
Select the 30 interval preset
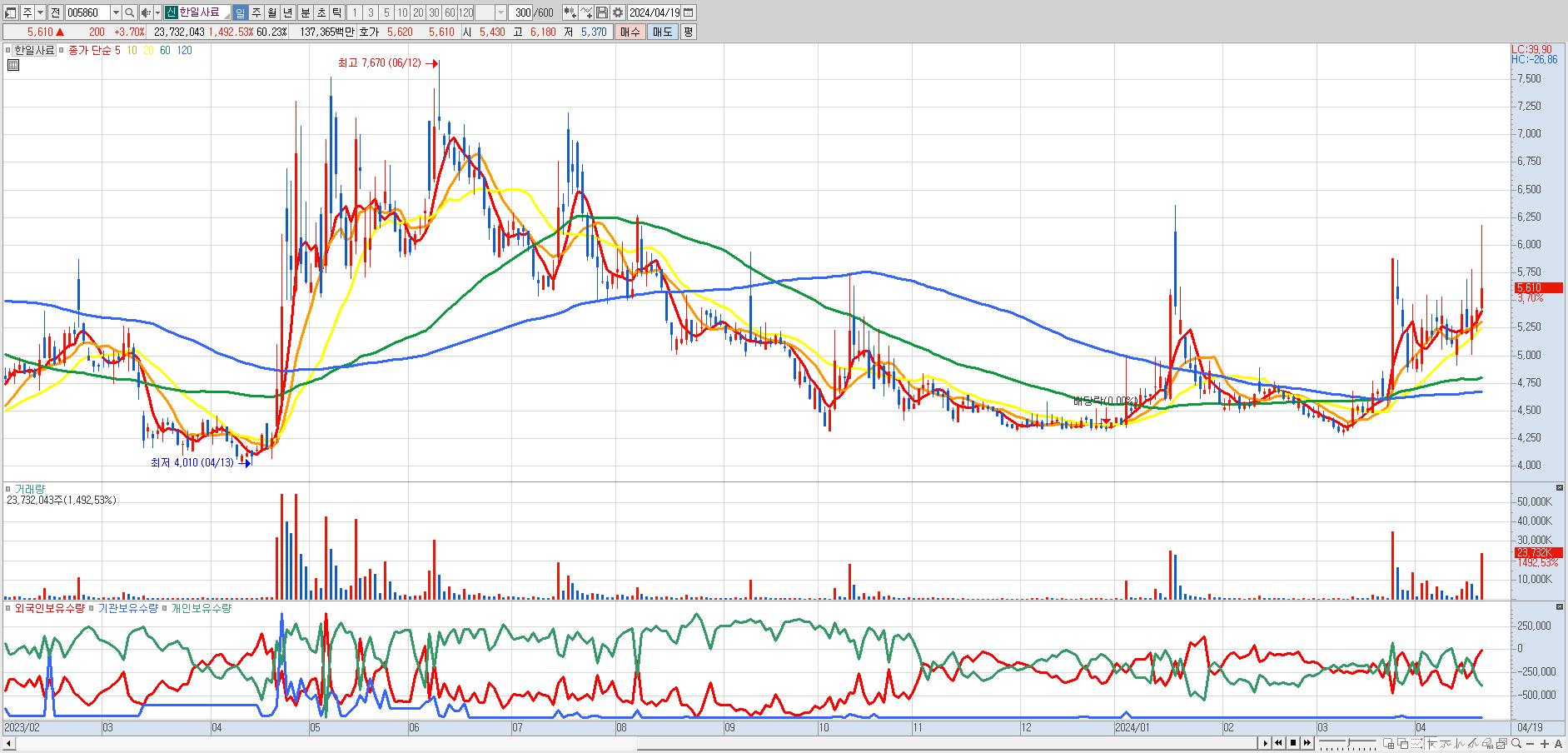pos(434,12)
